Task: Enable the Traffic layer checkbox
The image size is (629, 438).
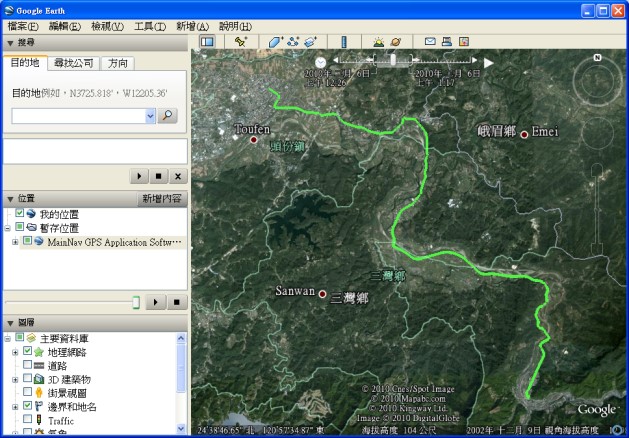Action: [x=27, y=419]
